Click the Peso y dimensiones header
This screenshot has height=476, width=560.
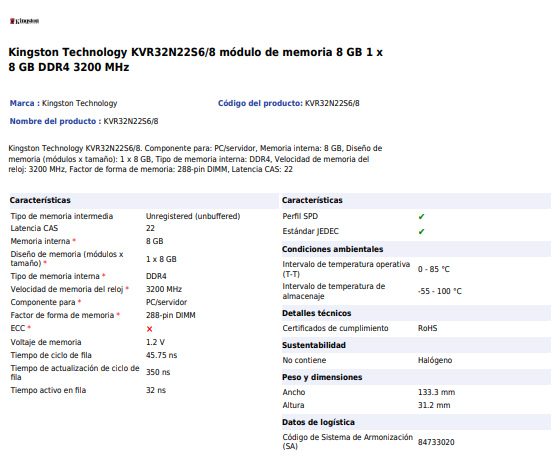(416, 377)
